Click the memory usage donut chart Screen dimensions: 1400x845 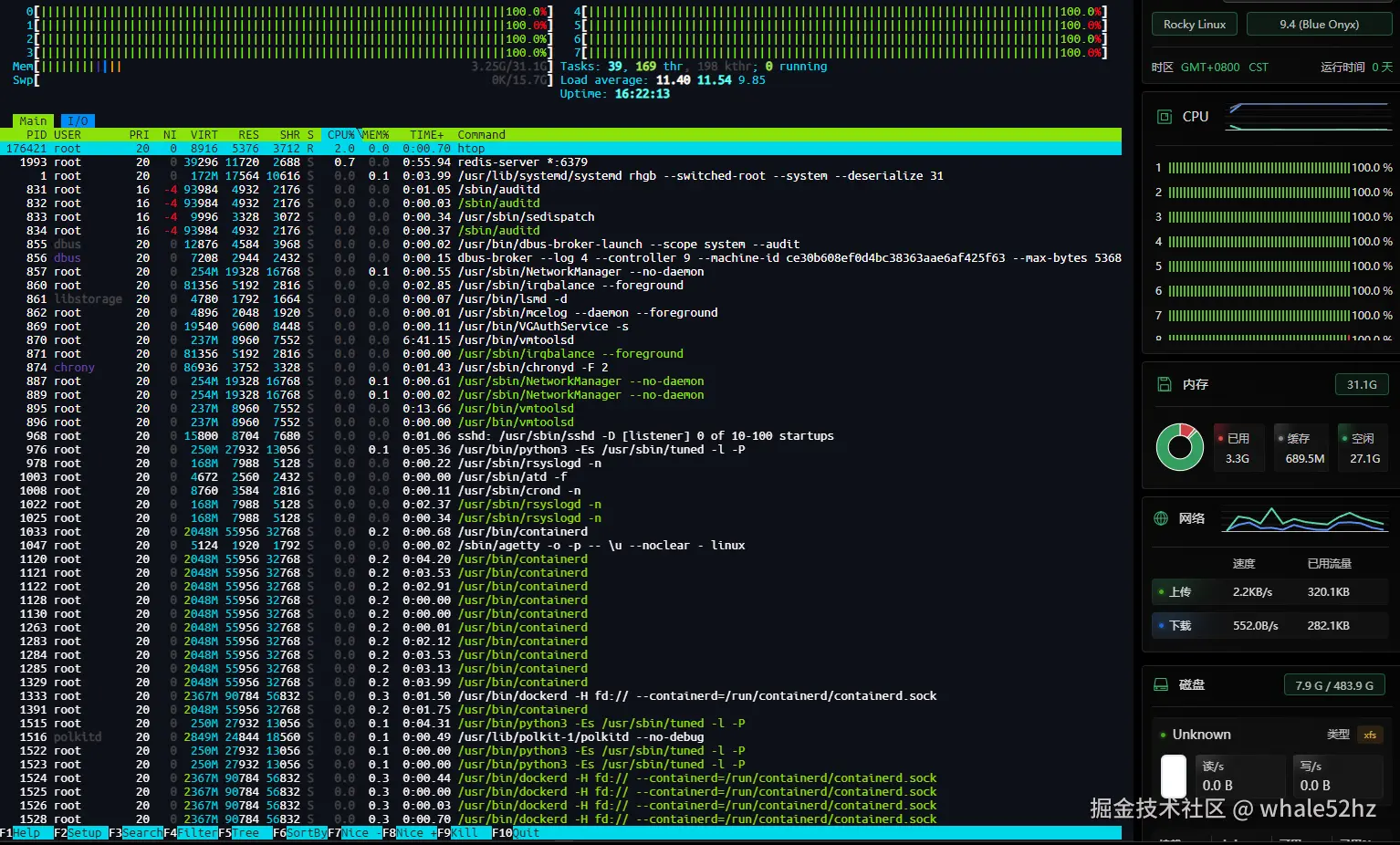(x=1179, y=447)
